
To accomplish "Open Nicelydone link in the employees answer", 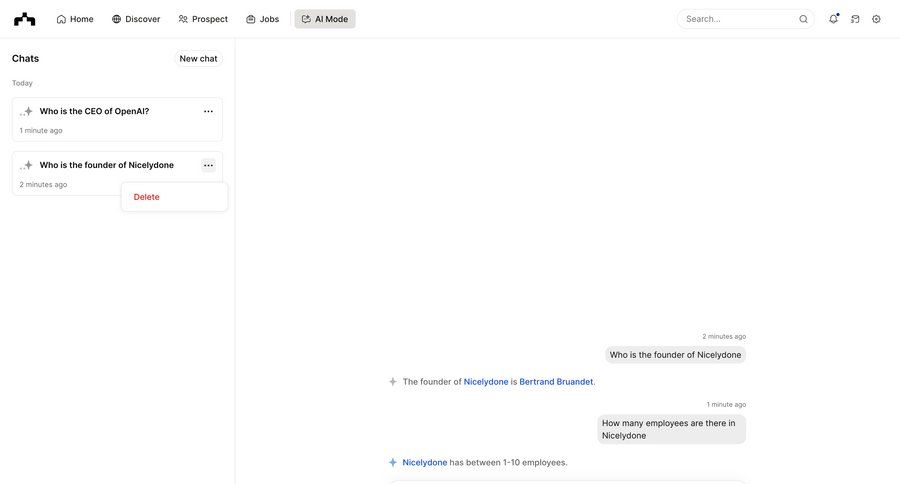I will click(x=425, y=463).
